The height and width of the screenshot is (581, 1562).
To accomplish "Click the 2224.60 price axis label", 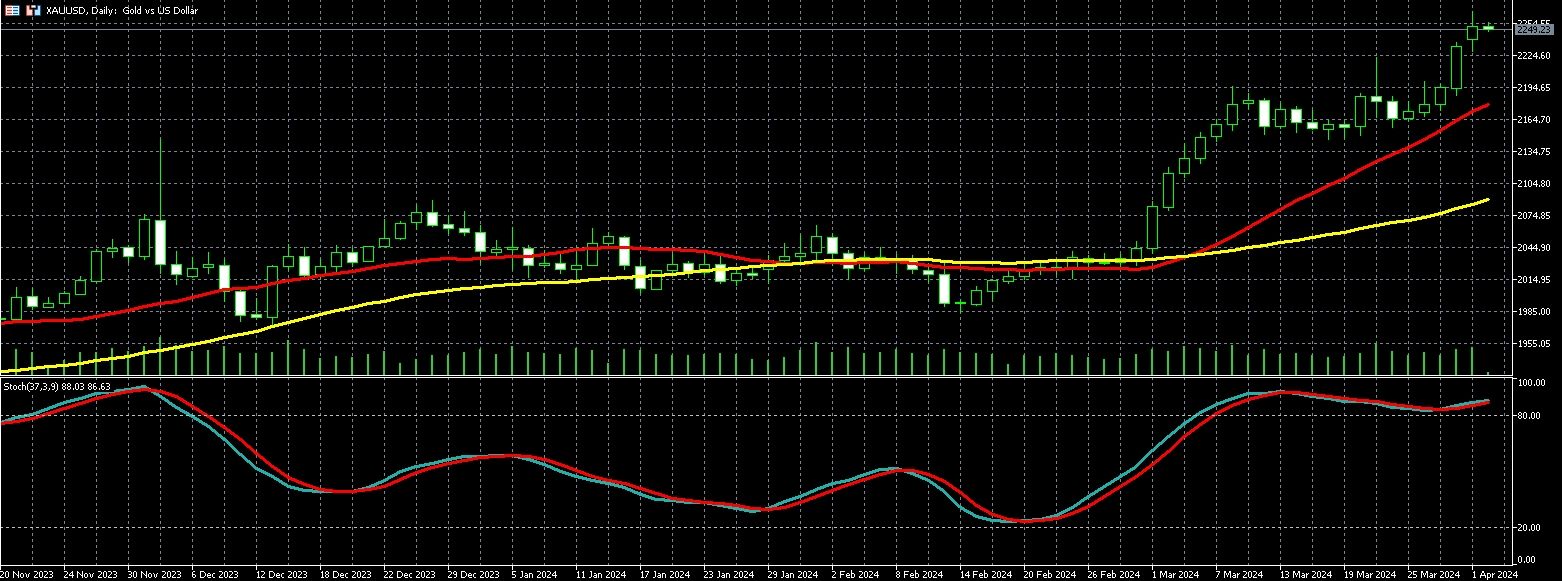I will (1533, 56).
